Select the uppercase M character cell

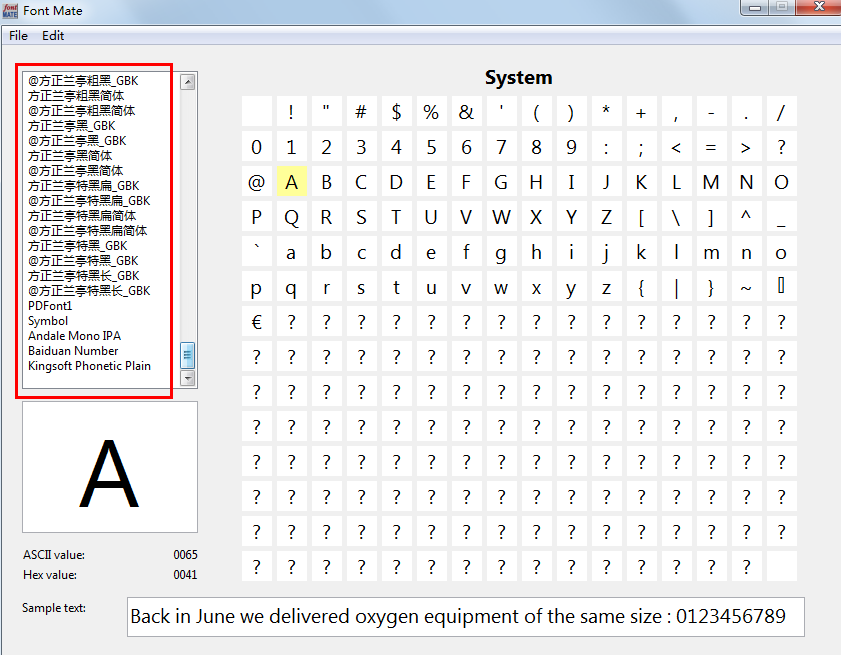point(711,182)
